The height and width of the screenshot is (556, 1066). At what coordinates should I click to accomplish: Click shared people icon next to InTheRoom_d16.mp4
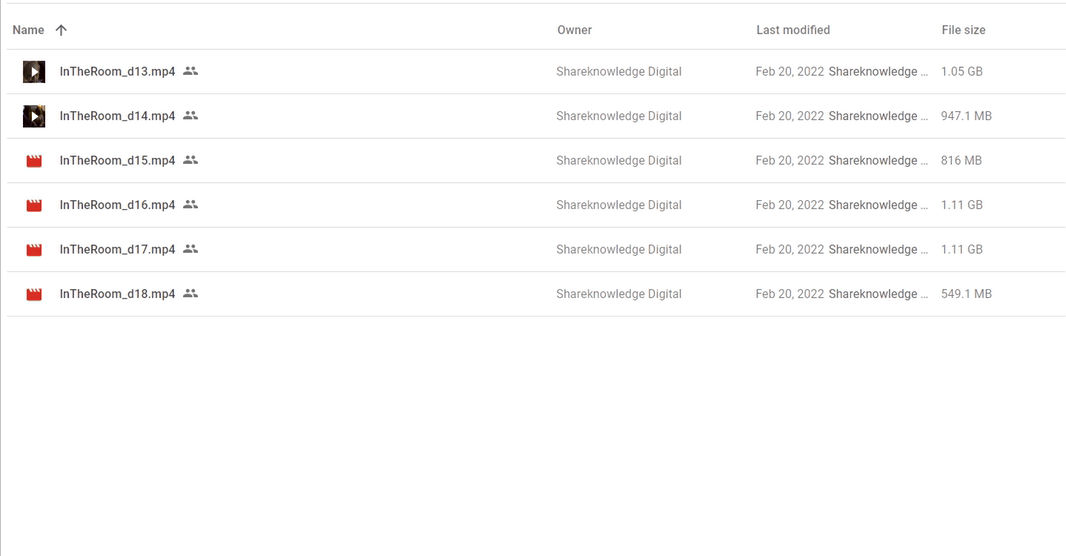[190, 205]
